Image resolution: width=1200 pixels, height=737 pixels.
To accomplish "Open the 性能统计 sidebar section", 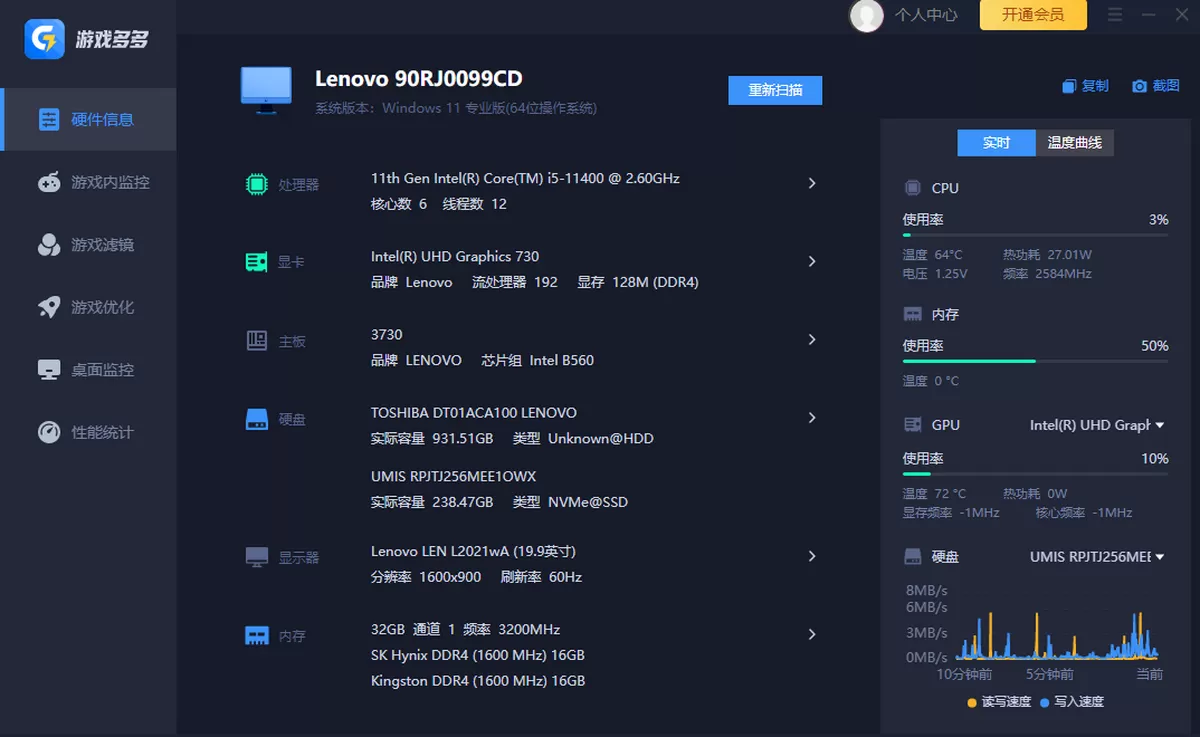I will tap(88, 432).
